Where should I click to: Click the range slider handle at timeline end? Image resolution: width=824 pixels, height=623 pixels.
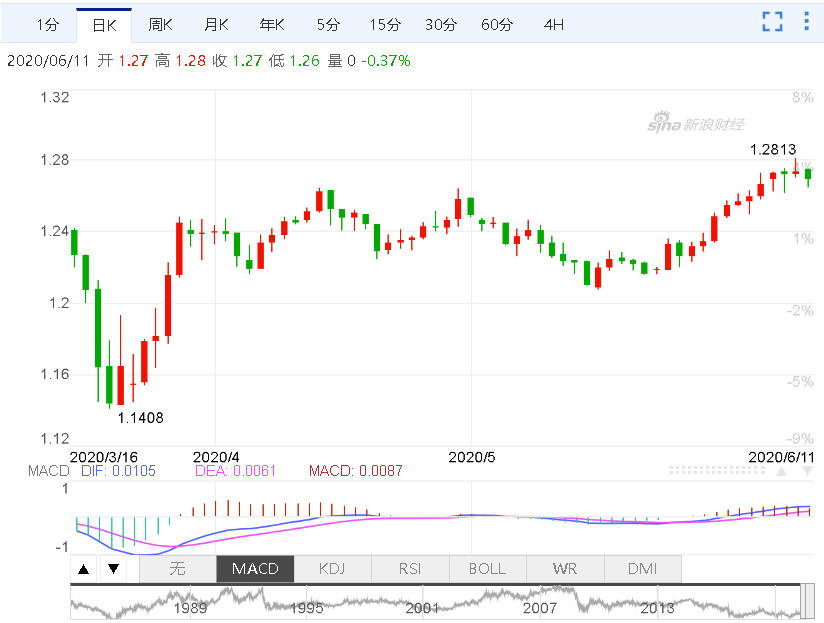click(x=810, y=601)
